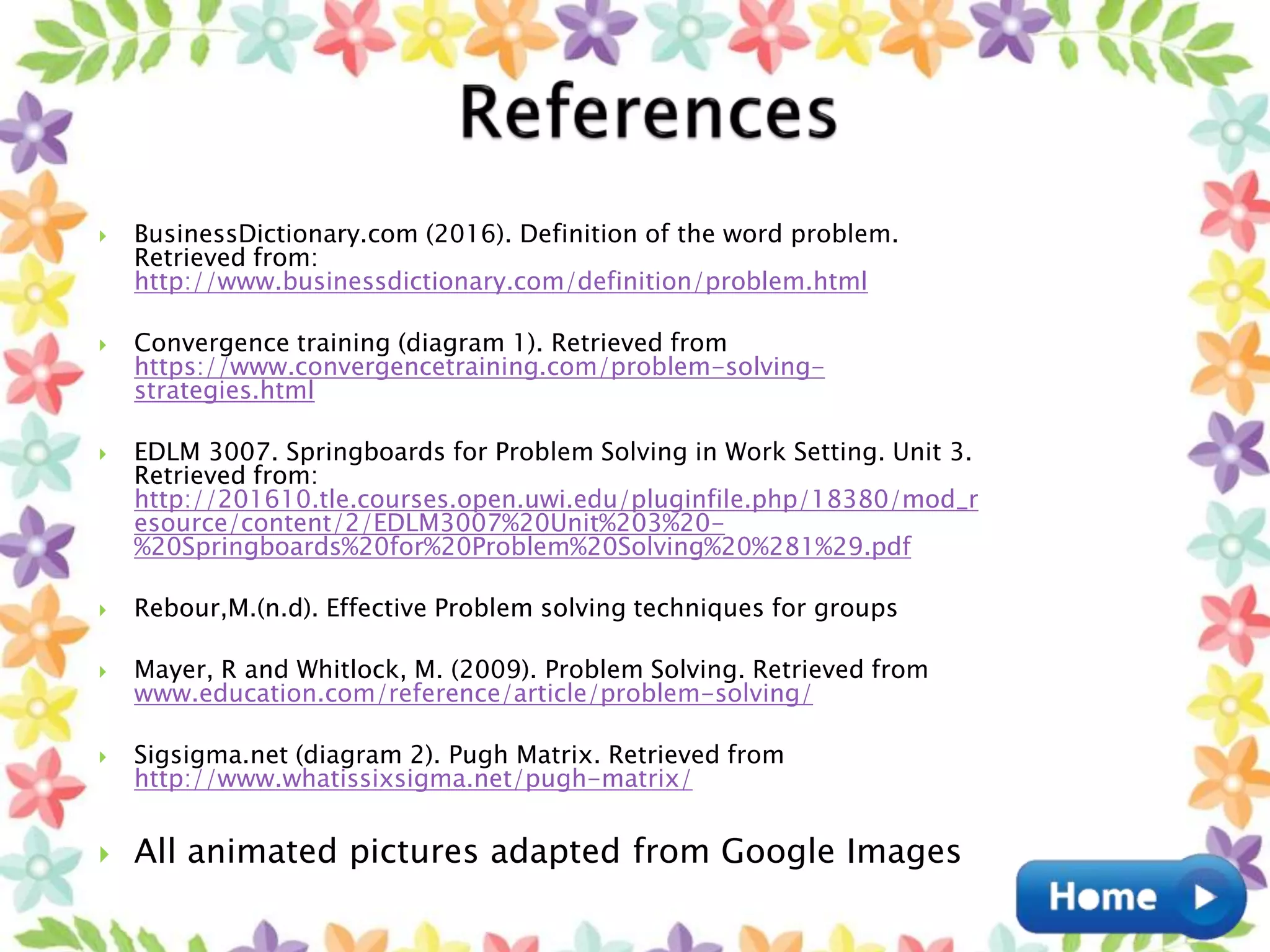Click the Mayer, R and Whitlock reference text
This screenshot has width=1270, height=952.
[531, 669]
